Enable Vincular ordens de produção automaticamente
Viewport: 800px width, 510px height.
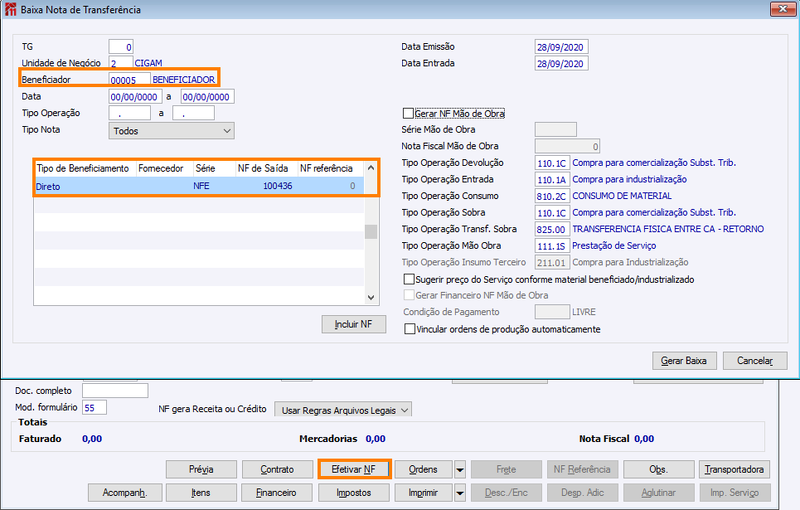point(409,329)
